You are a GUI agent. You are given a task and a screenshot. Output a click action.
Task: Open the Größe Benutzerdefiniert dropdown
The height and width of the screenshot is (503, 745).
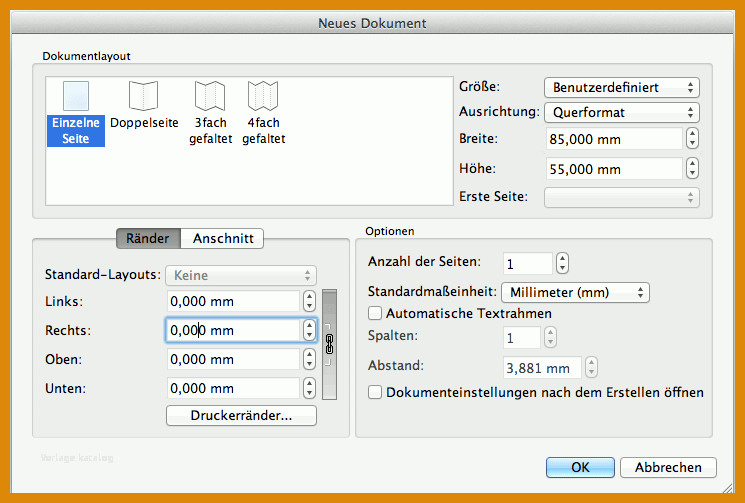point(621,87)
